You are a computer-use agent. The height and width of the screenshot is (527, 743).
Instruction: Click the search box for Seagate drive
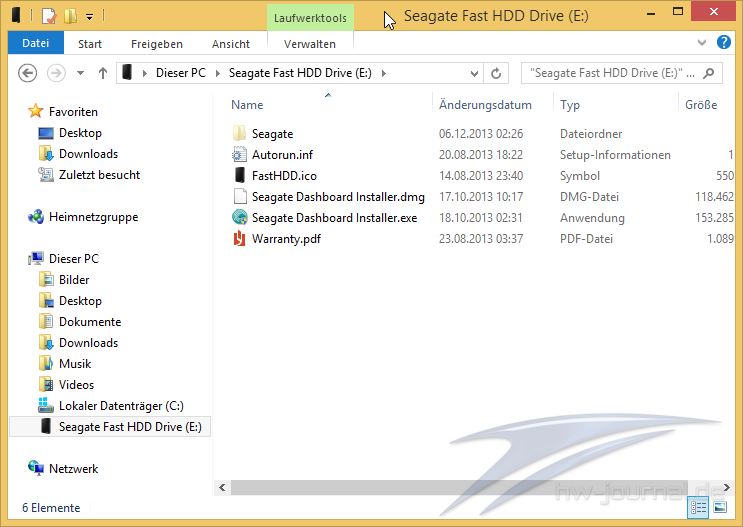[x=610, y=73]
